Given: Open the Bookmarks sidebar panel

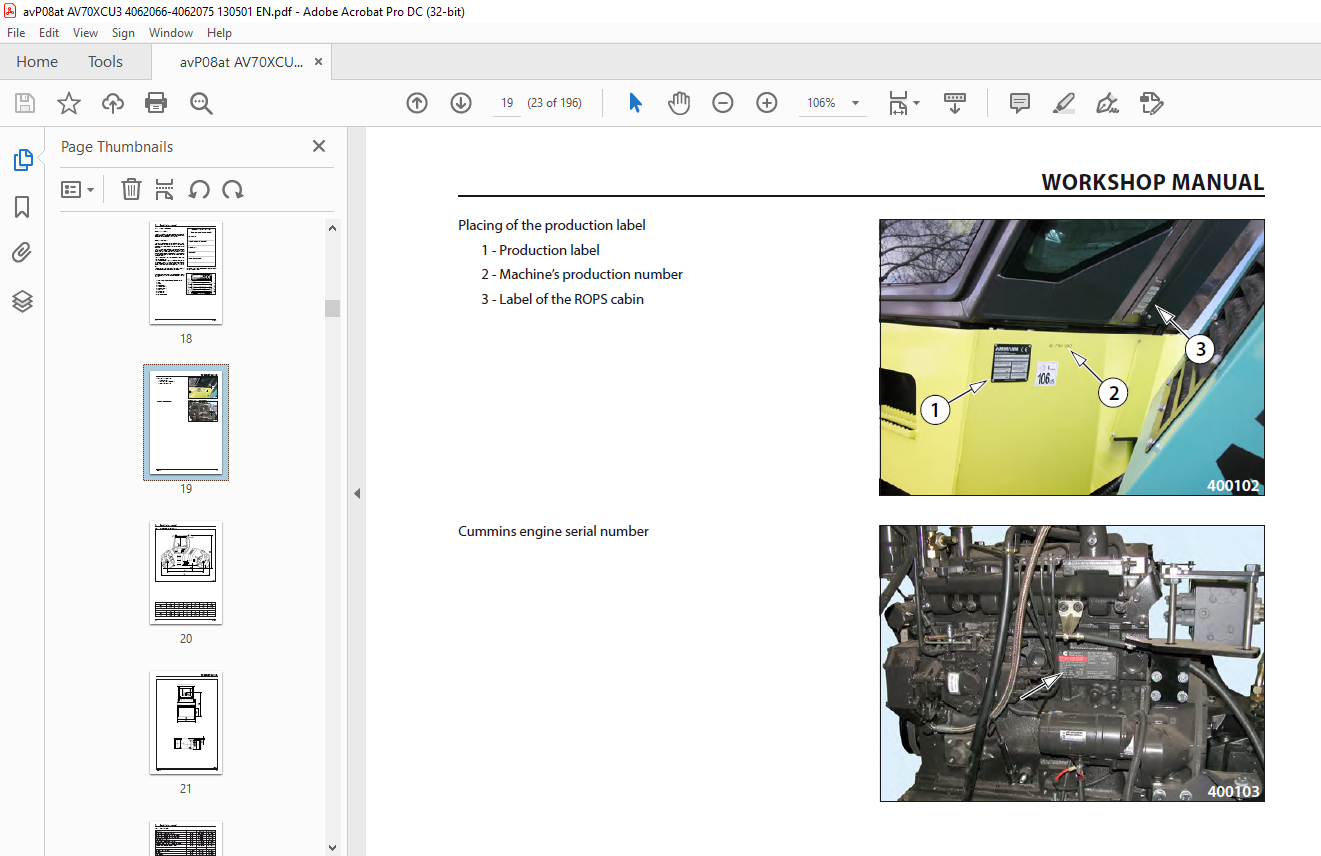Looking at the screenshot, I should (22, 207).
